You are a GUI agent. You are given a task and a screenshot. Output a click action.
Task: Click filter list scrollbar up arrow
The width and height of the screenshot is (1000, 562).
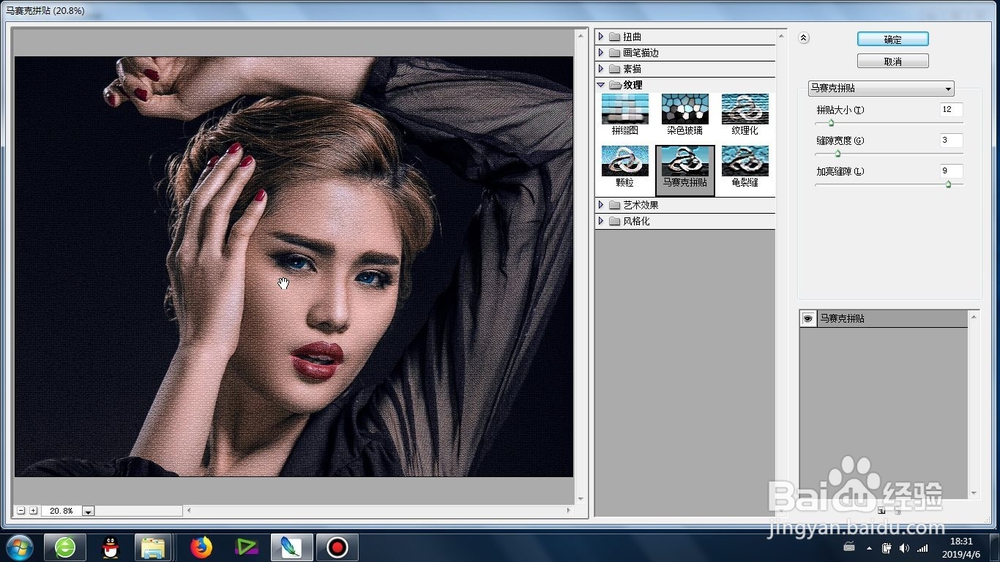781,36
